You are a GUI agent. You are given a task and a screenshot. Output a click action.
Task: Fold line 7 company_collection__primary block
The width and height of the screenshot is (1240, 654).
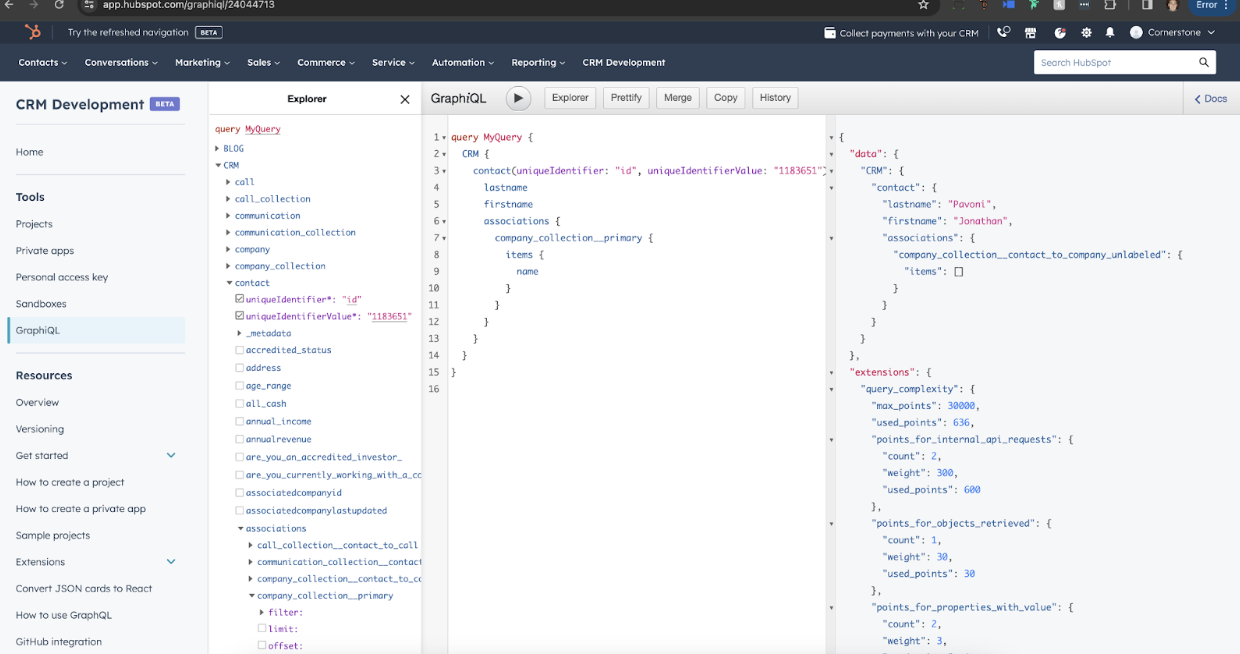(x=444, y=238)
